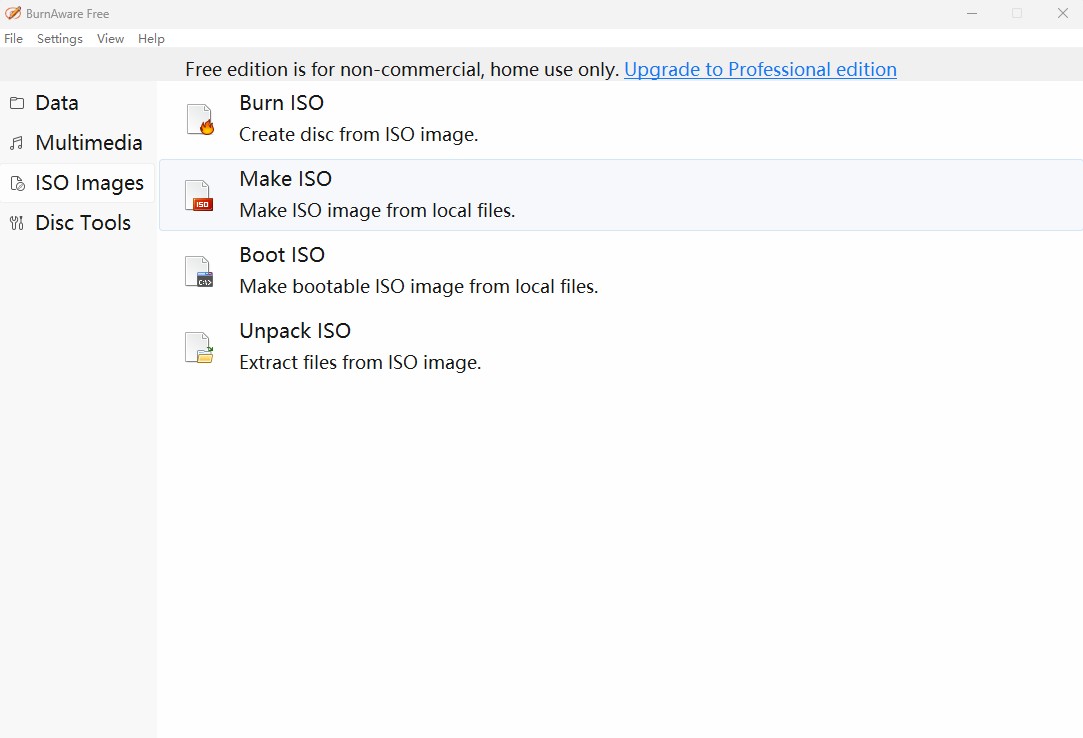Click the ISO Images disc icon
Screen dimensions: 1083x738
click(16, 182)
